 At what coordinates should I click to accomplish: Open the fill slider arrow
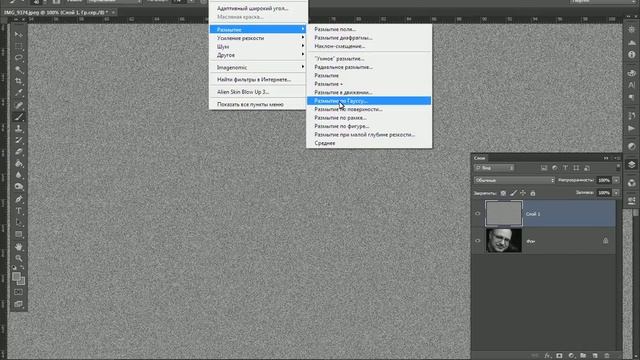[x=616, y=193]
